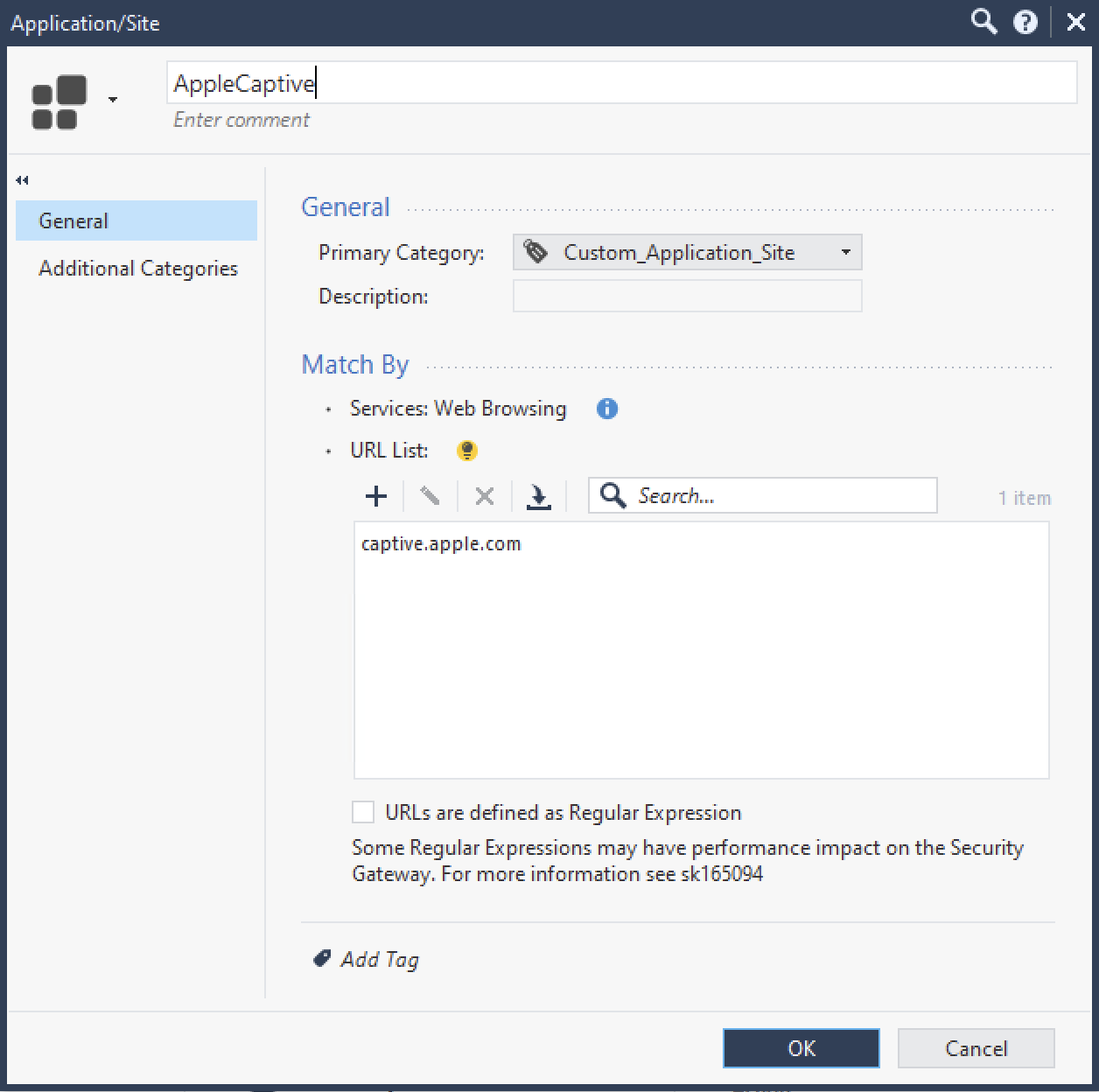Click the blue info icon next to Web Browsing
1099x1092 pixels.
(607, 409)
